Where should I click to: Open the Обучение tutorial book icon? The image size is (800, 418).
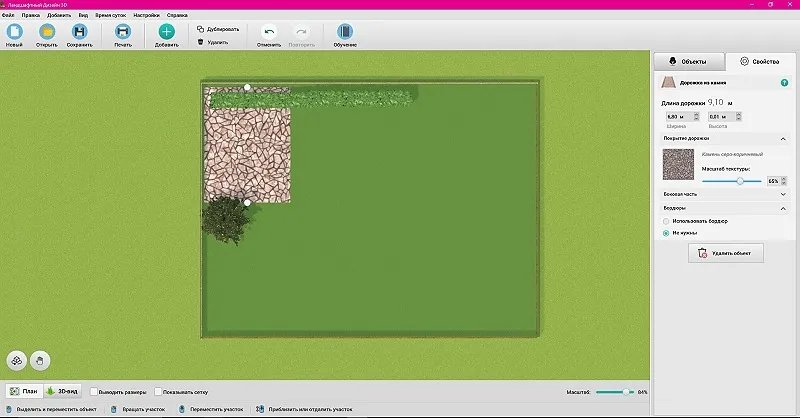[x=345, y=32]
